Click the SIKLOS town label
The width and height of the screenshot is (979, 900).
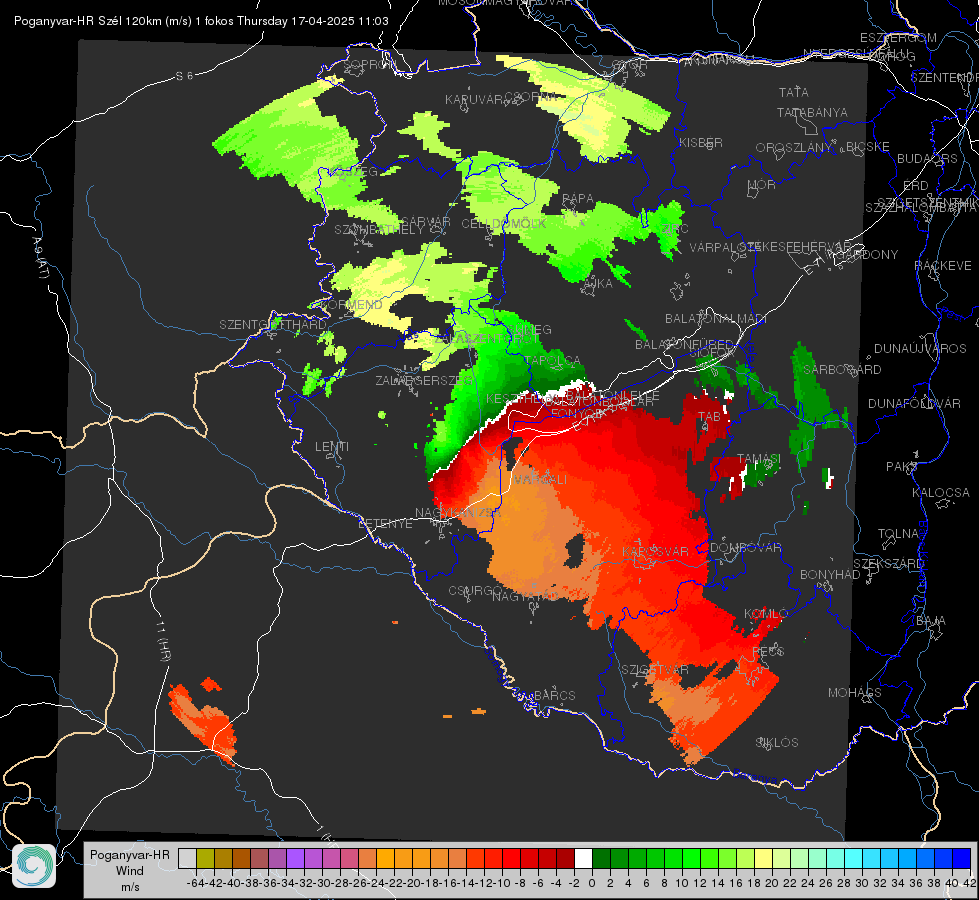(777, 743)
